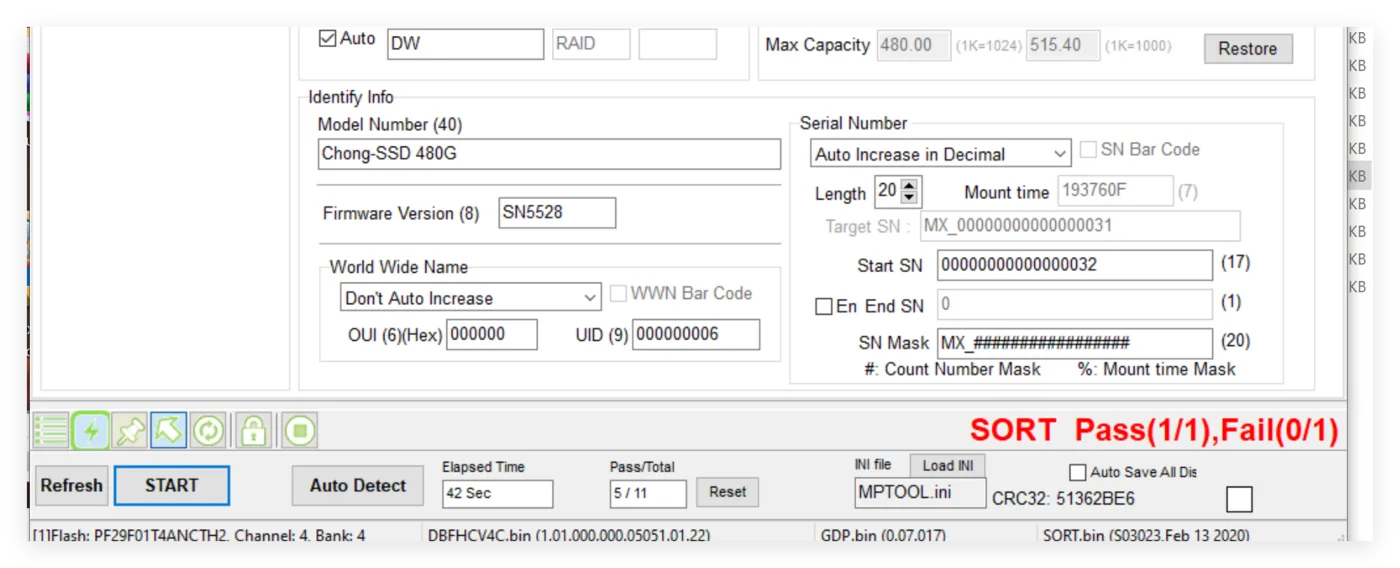
Task: Click the Auto Detect button
Action: (x=357, y=486)
